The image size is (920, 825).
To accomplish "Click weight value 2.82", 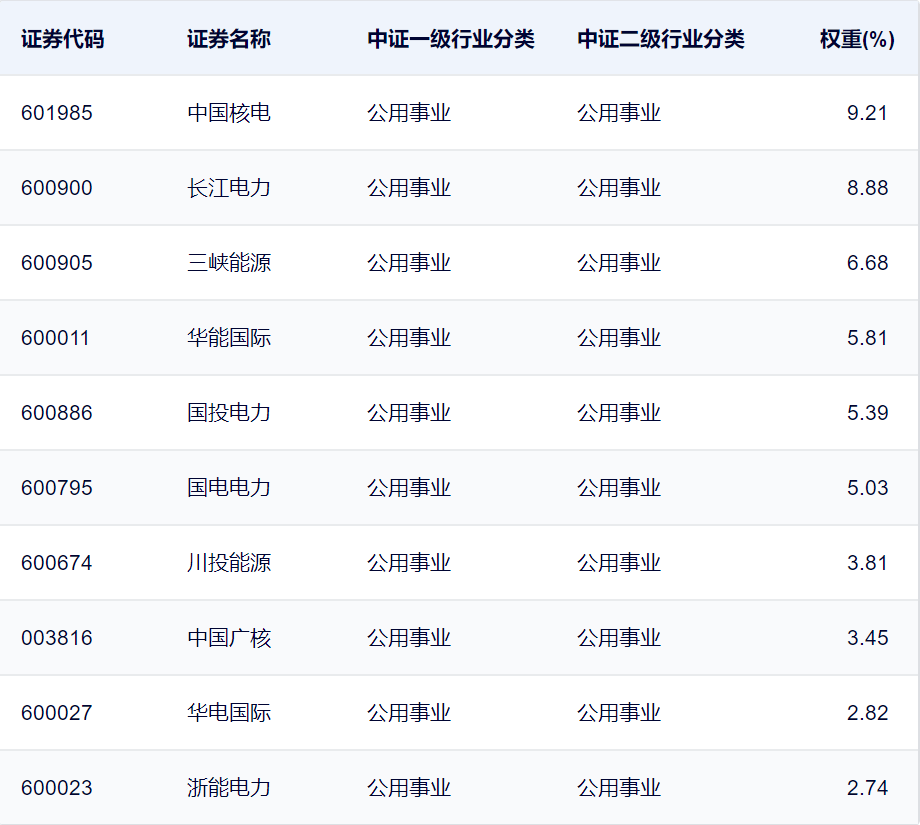I will [867, 712].
